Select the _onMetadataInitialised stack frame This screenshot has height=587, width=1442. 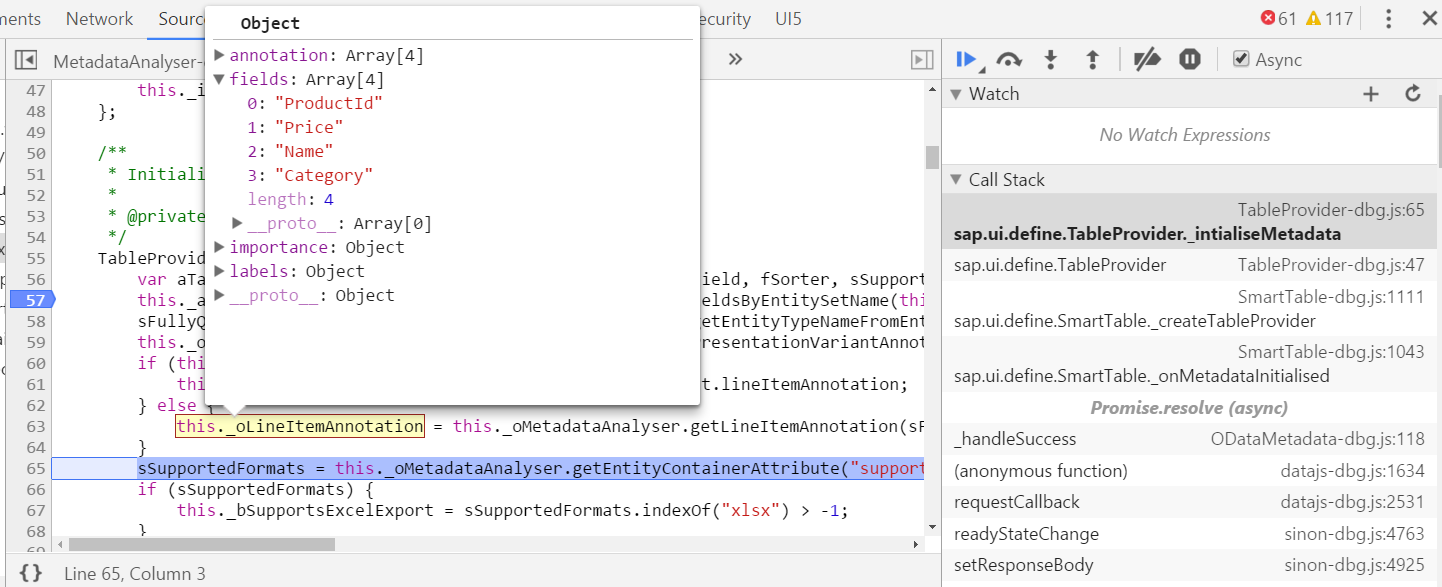[1189, 364]
